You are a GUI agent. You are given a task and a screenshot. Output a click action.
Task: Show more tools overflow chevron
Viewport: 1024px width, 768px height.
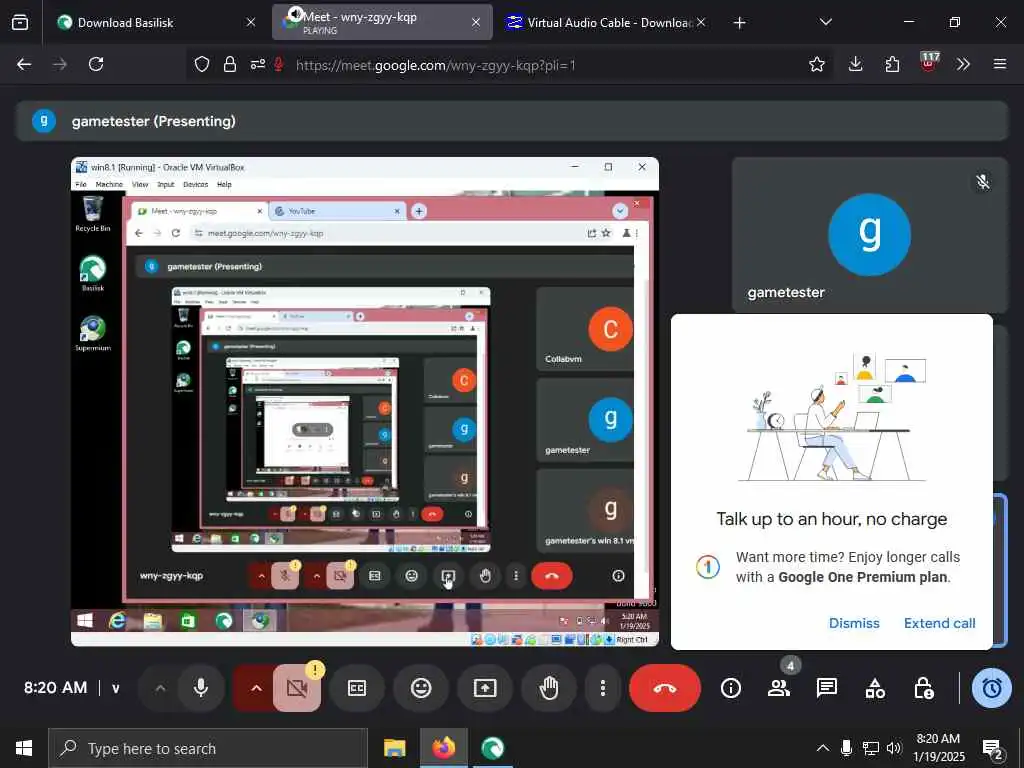tap(963, 64)
